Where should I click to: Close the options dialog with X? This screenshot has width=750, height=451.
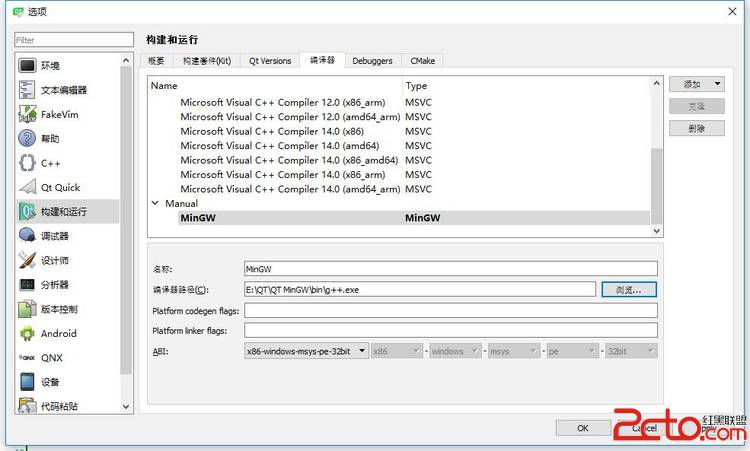coord(732,11)
